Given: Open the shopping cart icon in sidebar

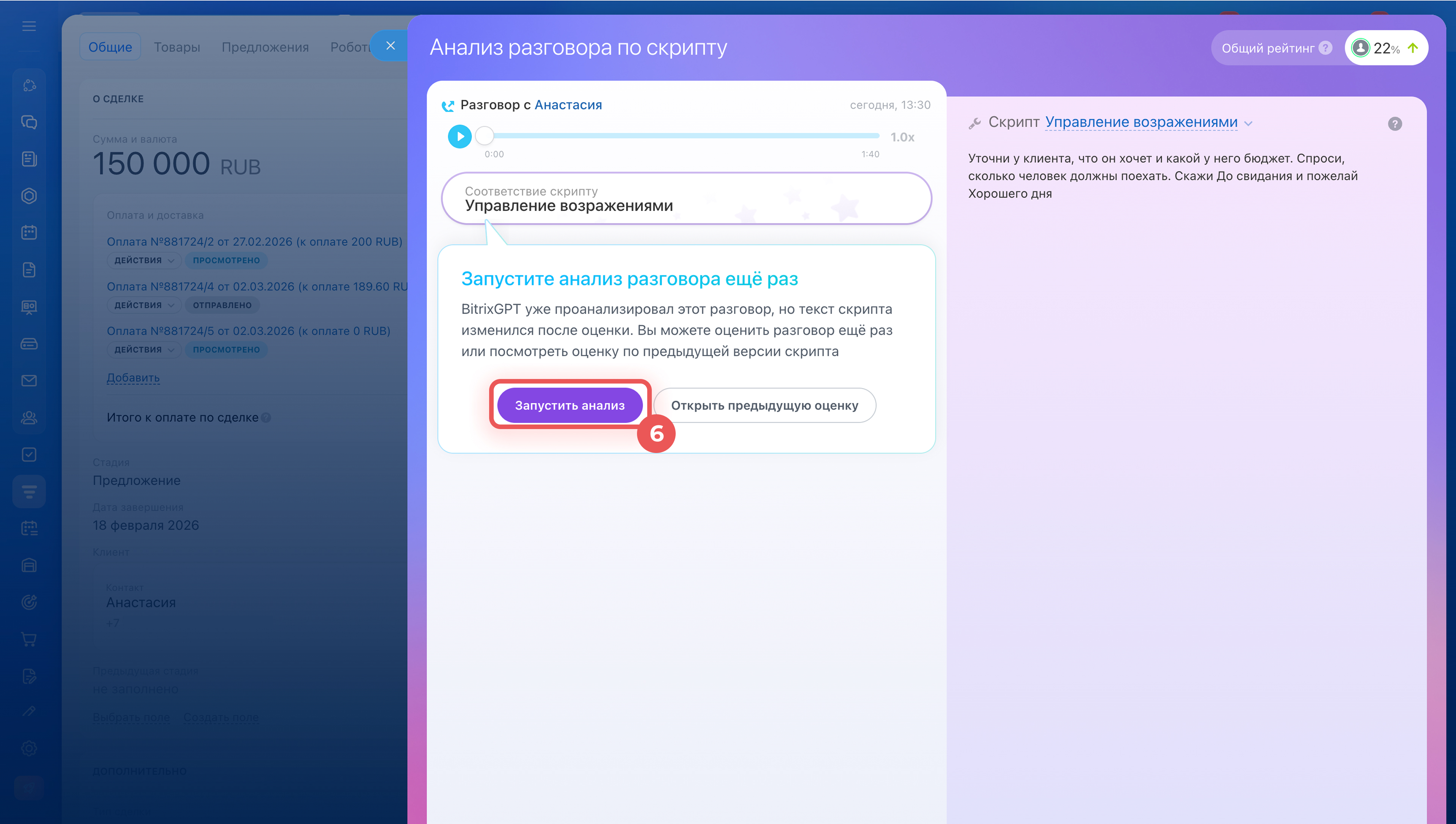Looking at the screenshot, I should coord(29,639).
